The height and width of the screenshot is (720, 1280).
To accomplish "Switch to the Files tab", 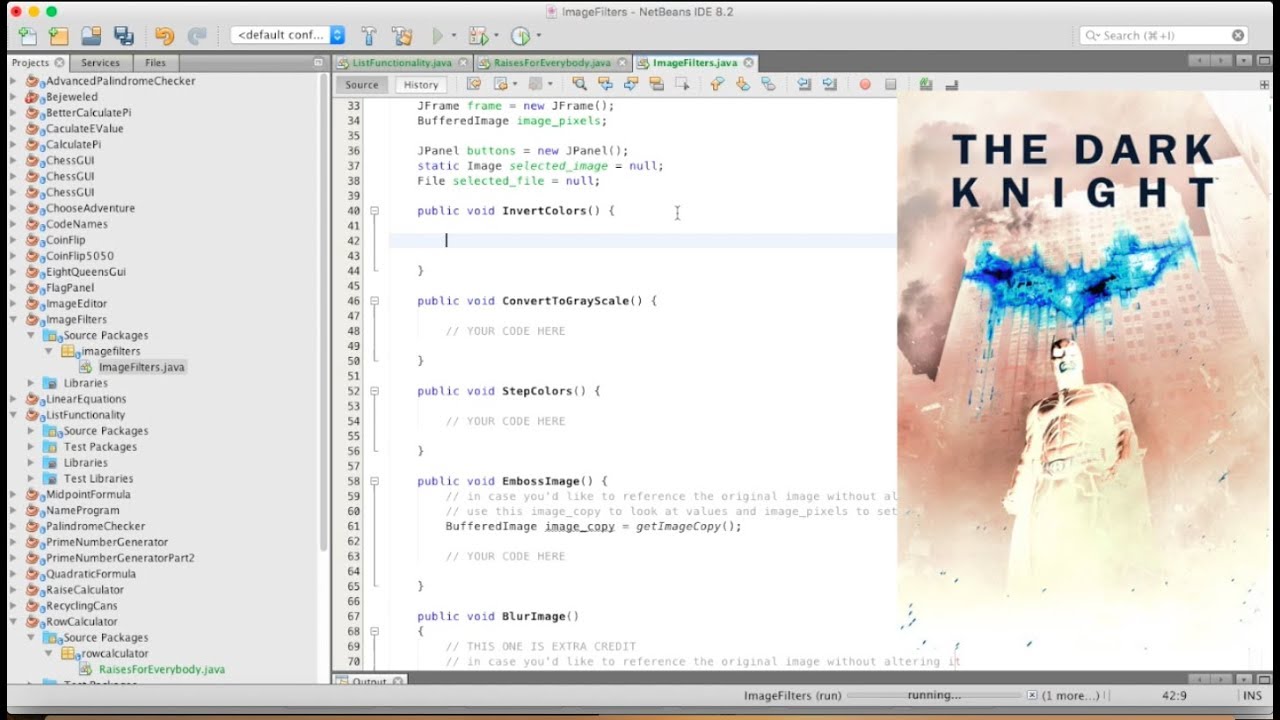I will coord(156,62).
